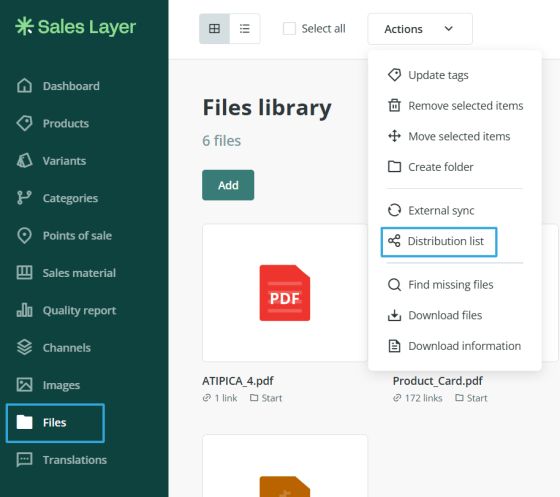Click the Categories branch icon

(24, 198)
